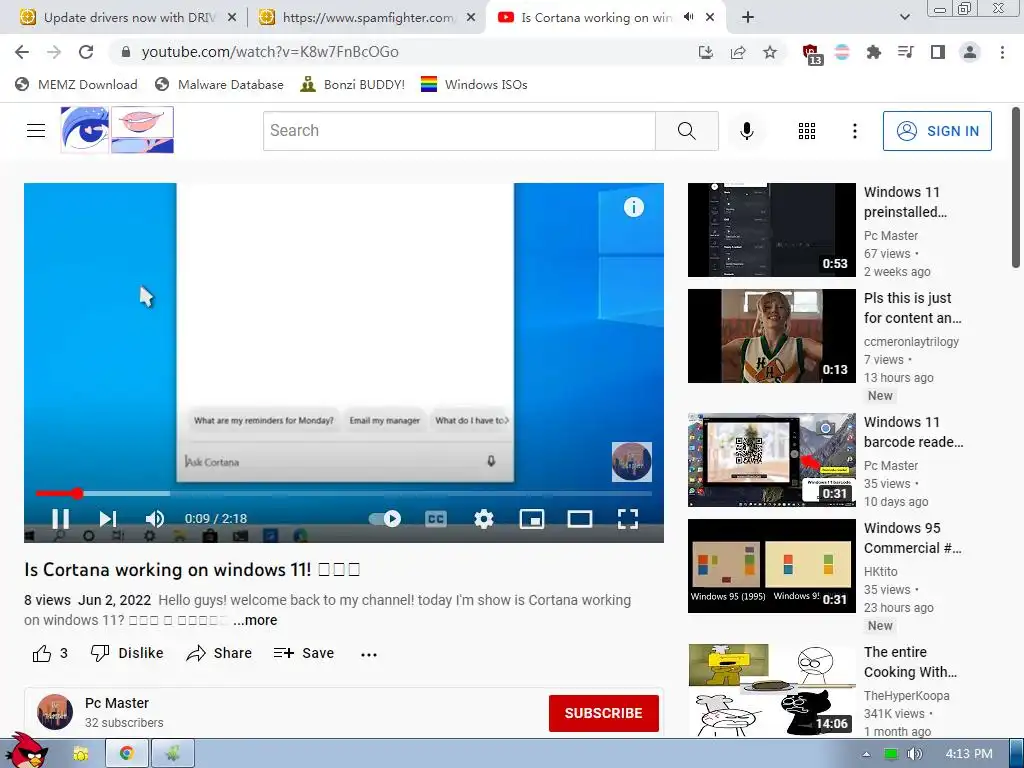1024x768 pixels.
Task: Share the video
Action: pyautogui.click(x=219, y=653)
